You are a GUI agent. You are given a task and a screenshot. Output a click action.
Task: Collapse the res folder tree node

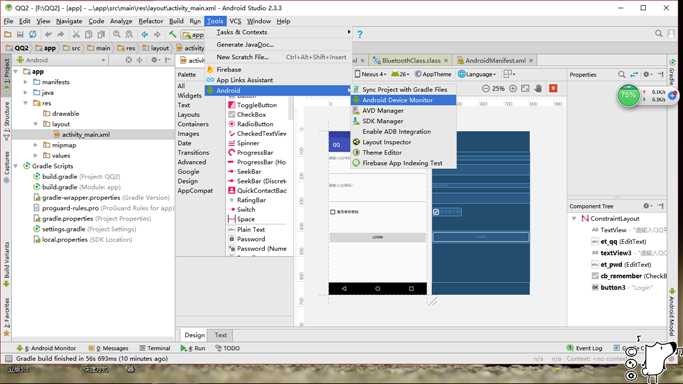pos(26,103)
